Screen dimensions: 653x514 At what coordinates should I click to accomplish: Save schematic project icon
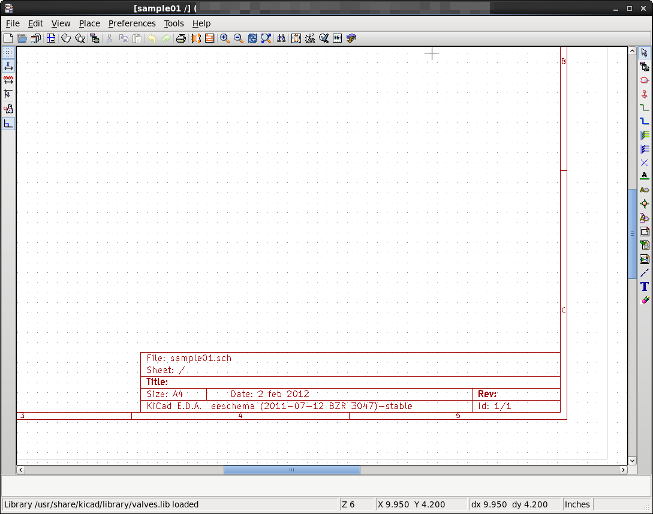pyautogui.click(x=36, y=38)
